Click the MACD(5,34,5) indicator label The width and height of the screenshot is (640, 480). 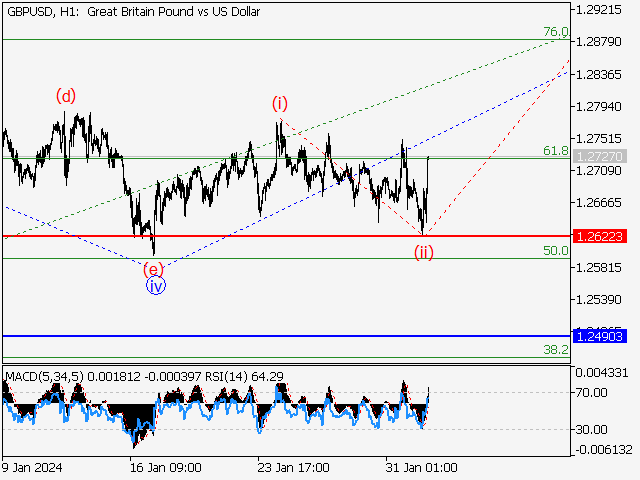pos(44,376)
